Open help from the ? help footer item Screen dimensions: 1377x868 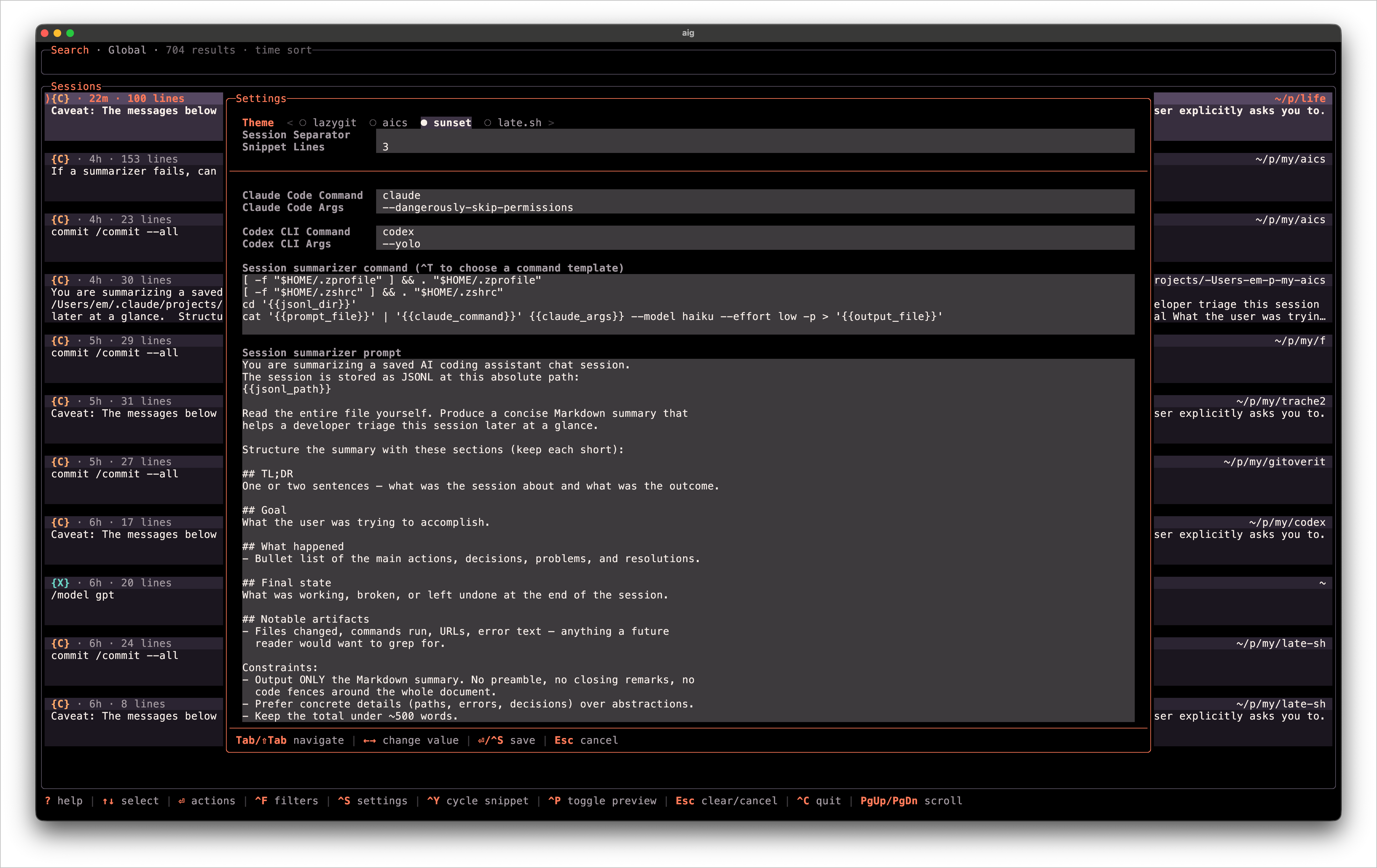pos(63,801)
